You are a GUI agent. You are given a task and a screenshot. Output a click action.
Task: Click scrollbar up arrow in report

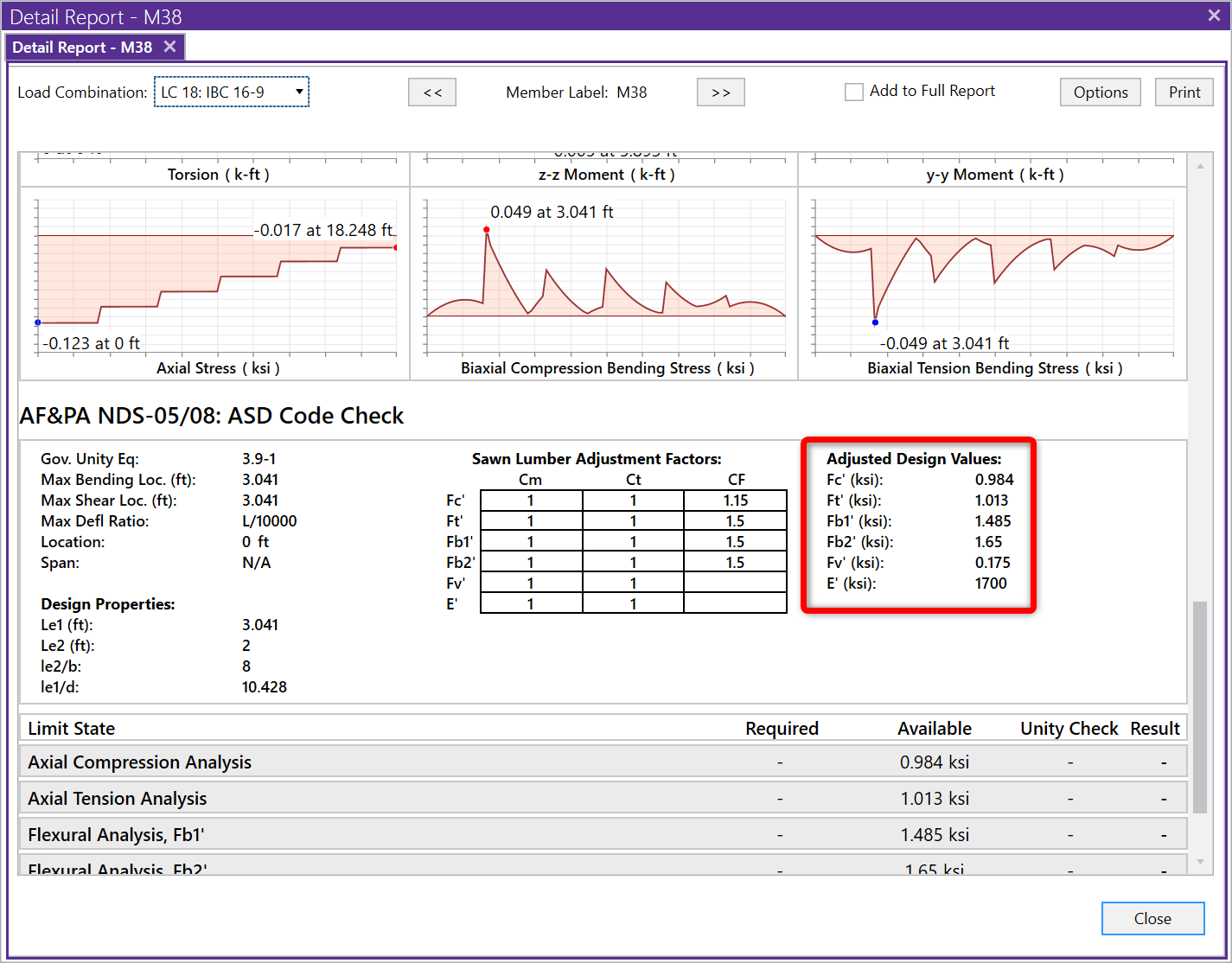[x=1200, y=165]
